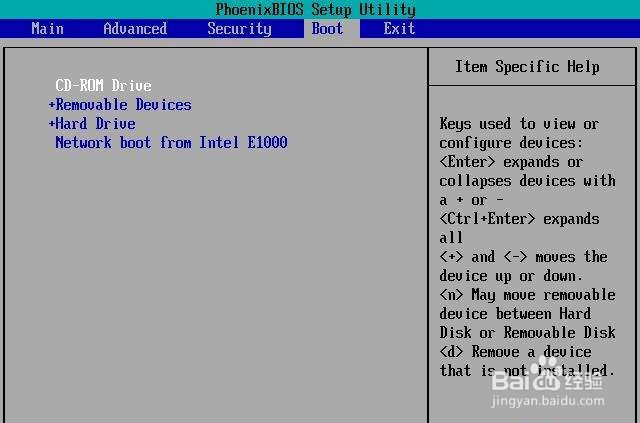
Task: Click the 'configure devices:' help line
Action: point(511,143)
